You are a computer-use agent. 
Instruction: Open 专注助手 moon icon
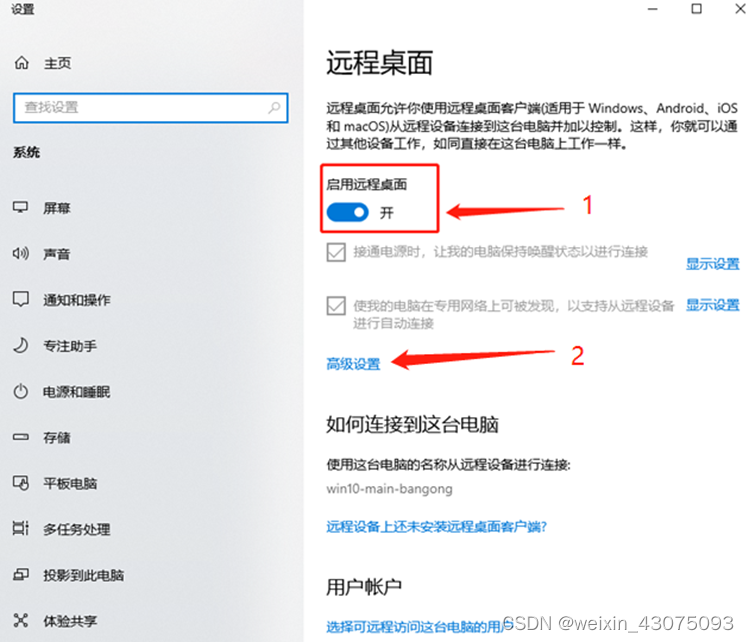pyautogui.click(x=21, y=345)
